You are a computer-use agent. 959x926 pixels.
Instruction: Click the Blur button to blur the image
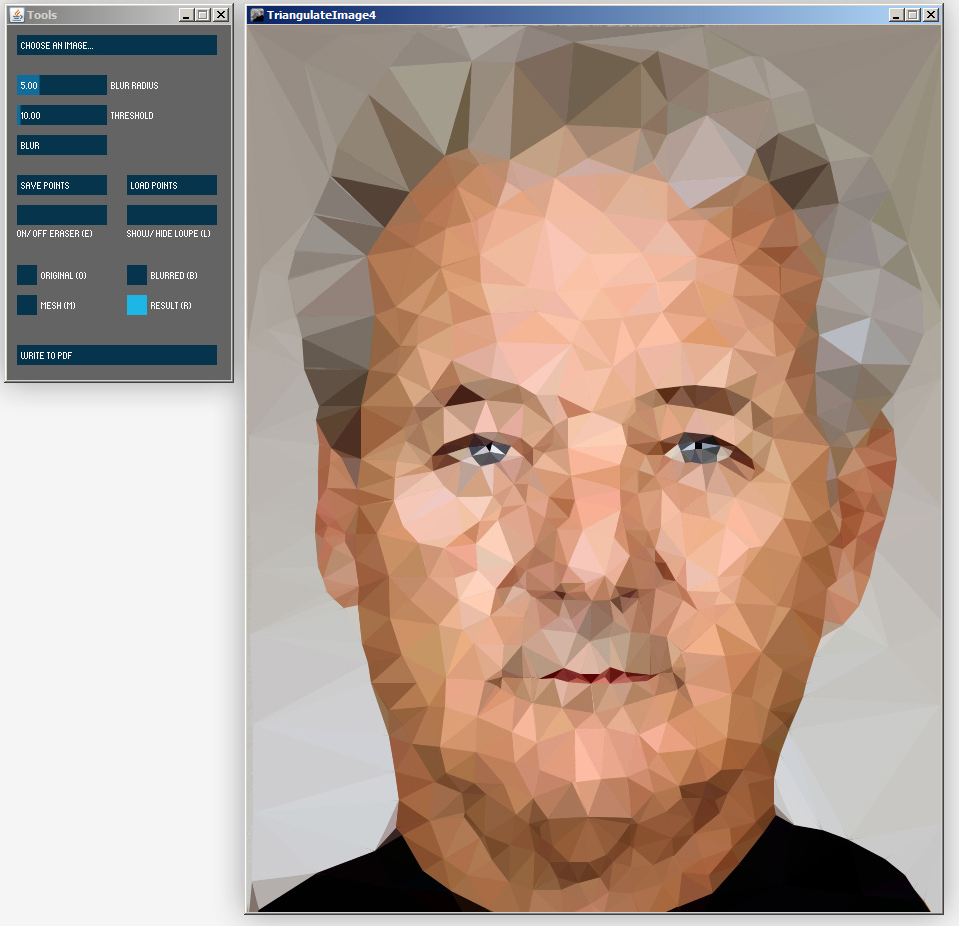61,145
